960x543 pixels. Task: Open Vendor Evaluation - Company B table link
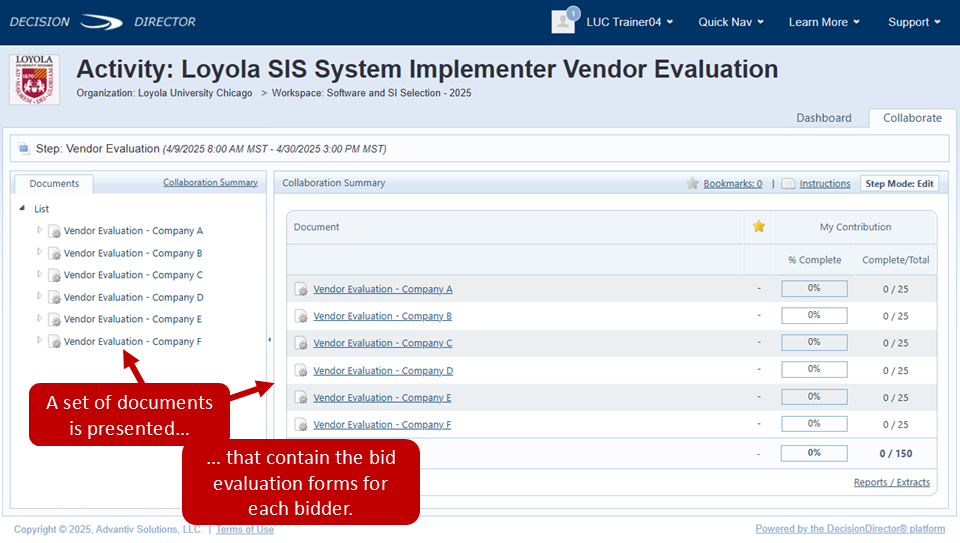382,316
